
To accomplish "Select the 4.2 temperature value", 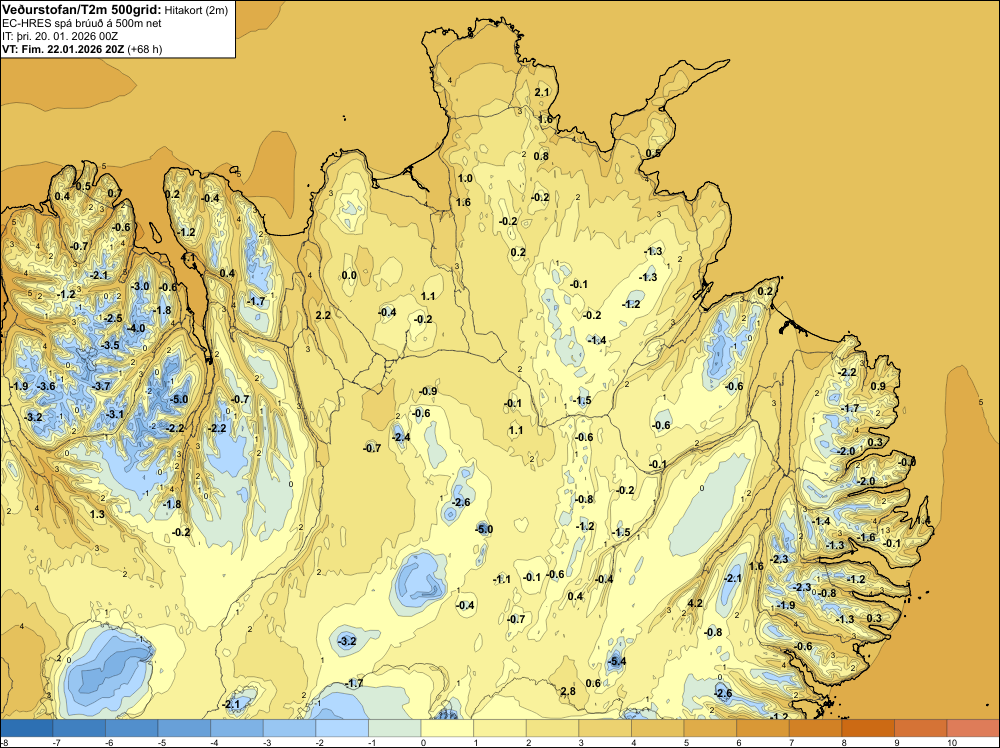I will click(695, 603).
